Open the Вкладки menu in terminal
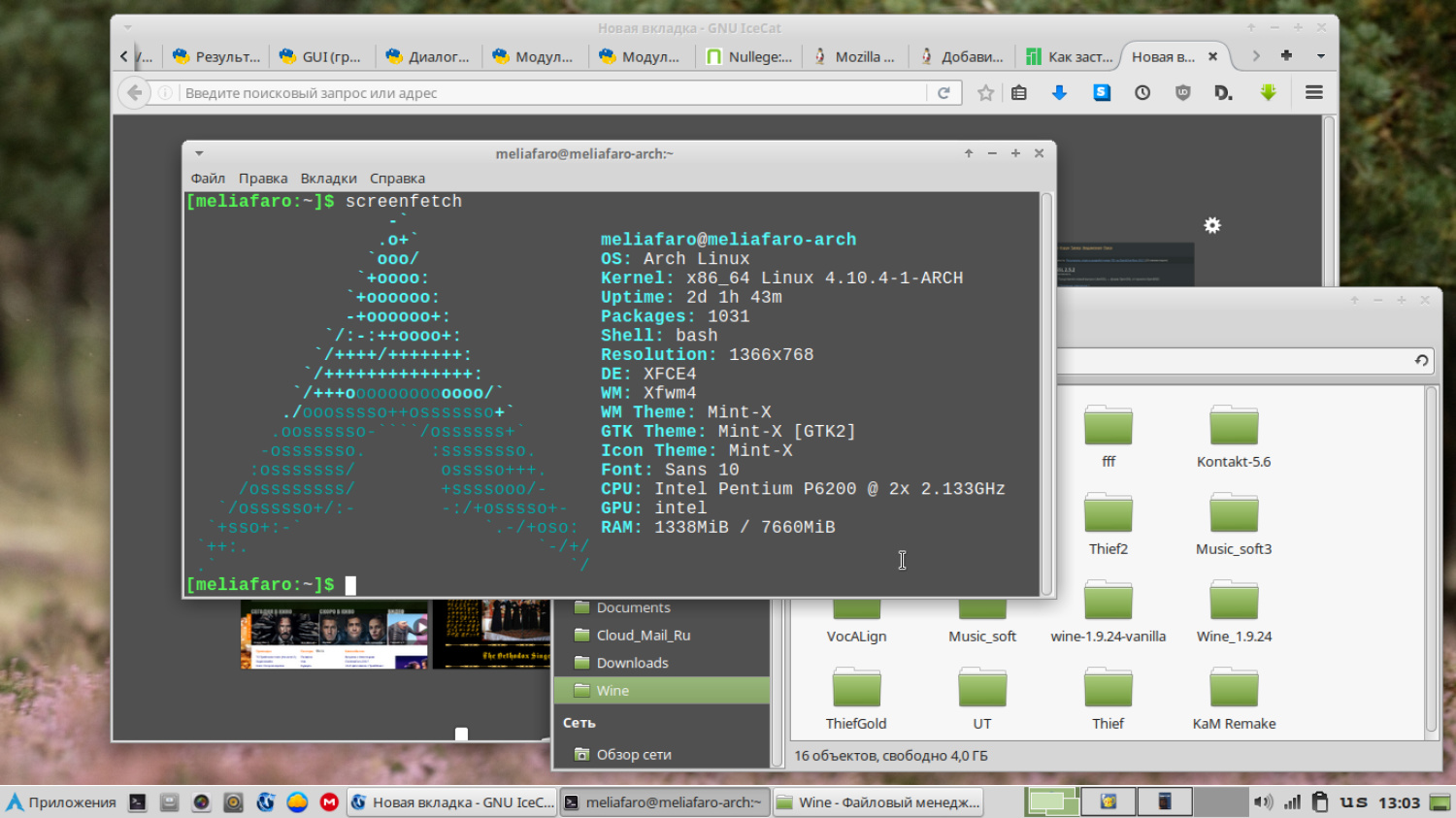The image size is (1456, 818). click(329, 179)
